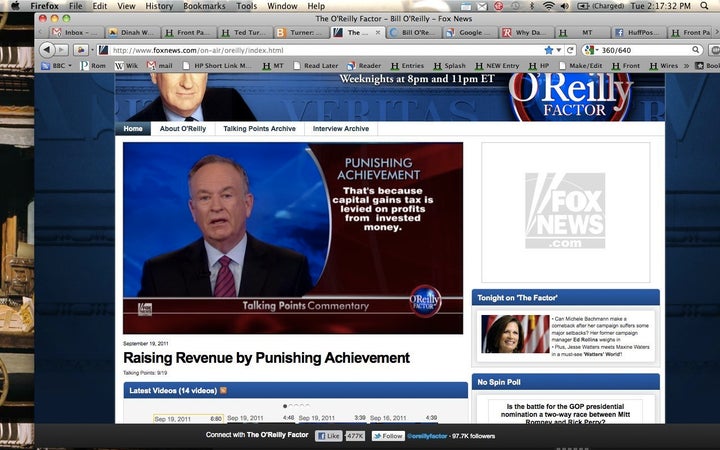Screen dimensions: 720x450
Task: Switch to the HuffPos... Facebook tab
Action: pyautogui.click(x=639, y=33)
